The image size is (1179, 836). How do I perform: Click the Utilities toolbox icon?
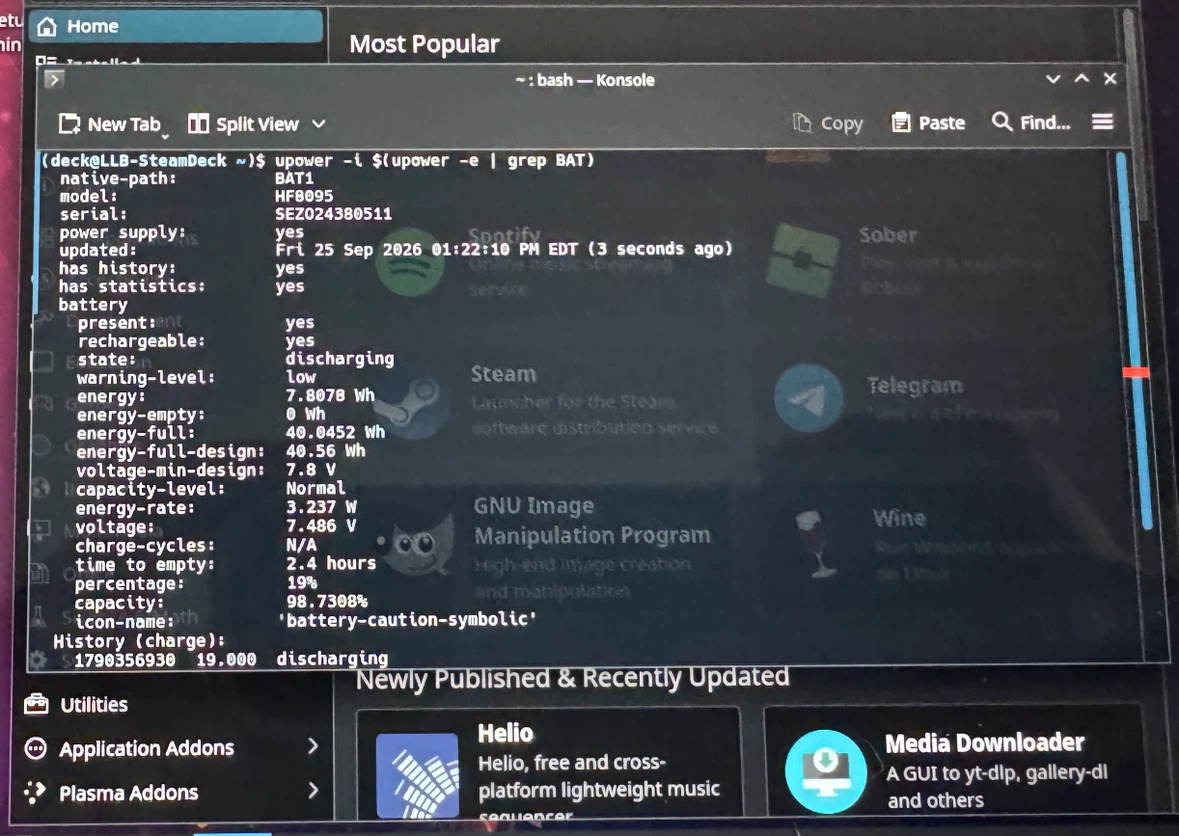[36, 704]
